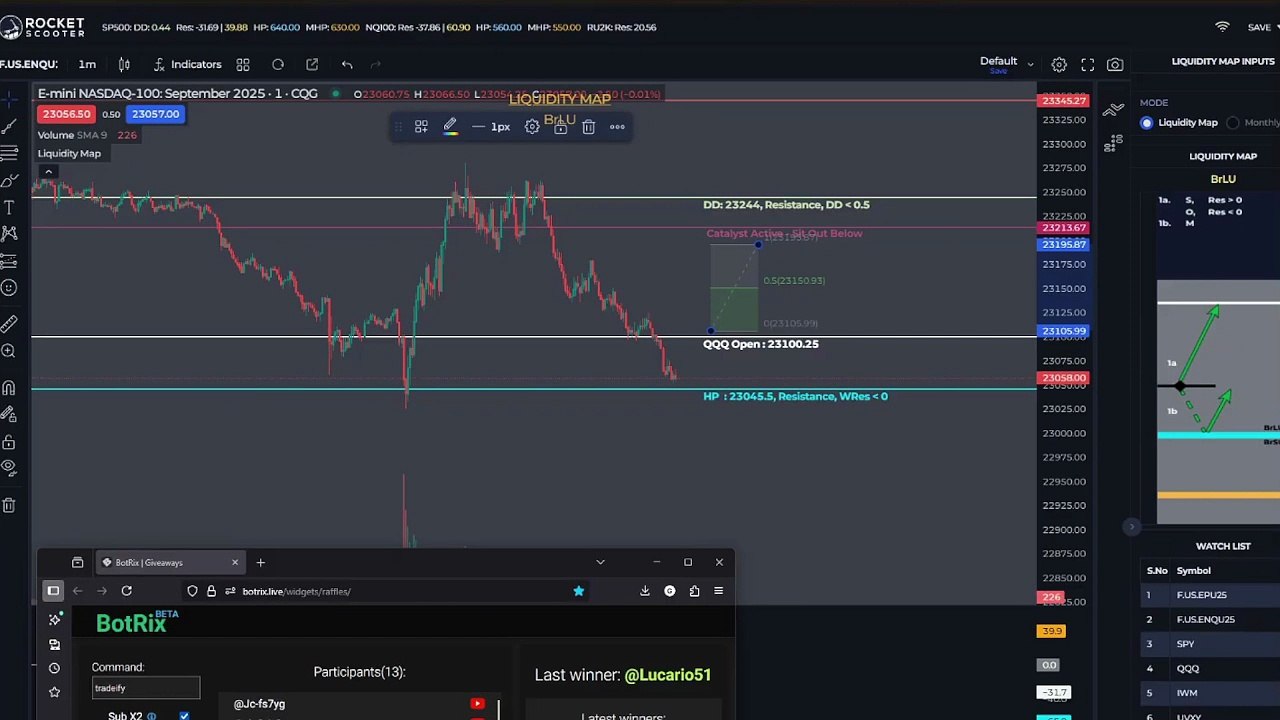The image size is (1280, 720).
Task: Select the text annotation tool
Action: tap(9, 207)
